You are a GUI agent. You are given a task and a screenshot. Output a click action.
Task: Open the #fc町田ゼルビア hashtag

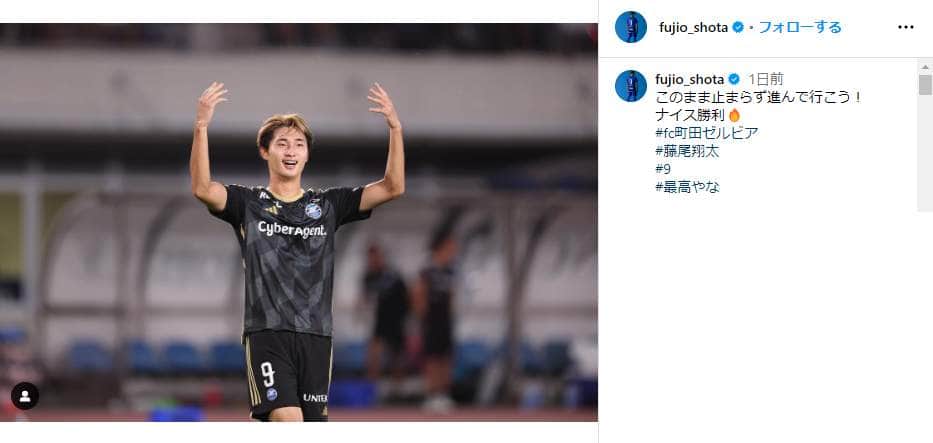[x=707, y=133]
